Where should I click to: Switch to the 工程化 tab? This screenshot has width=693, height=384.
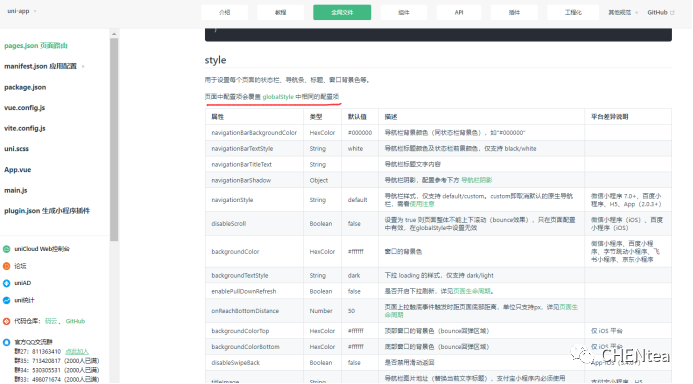[x=573, y=12]
